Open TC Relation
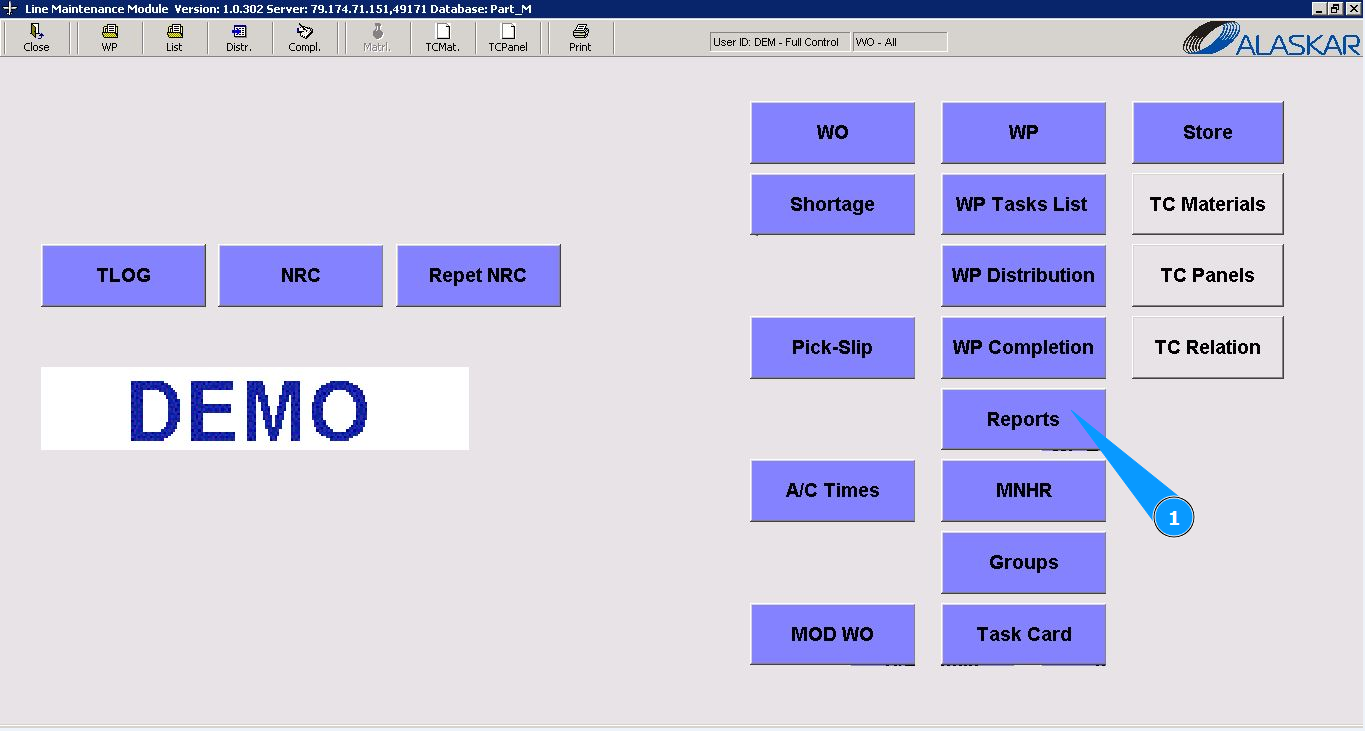 click(1207, 347)
